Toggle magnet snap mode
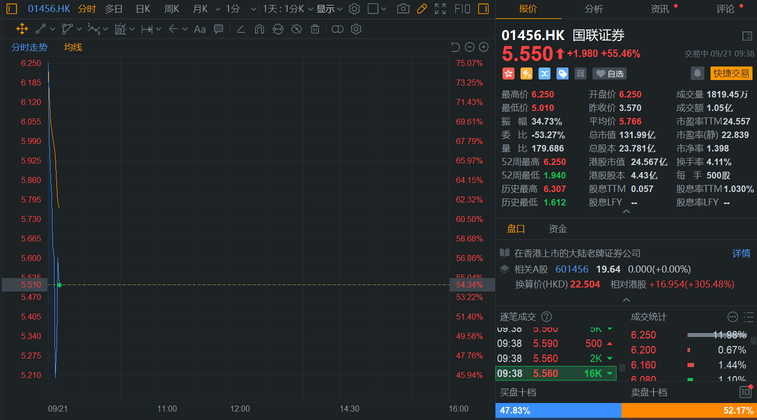Viewport: 757px width, 420px height. tap(259, 29)
